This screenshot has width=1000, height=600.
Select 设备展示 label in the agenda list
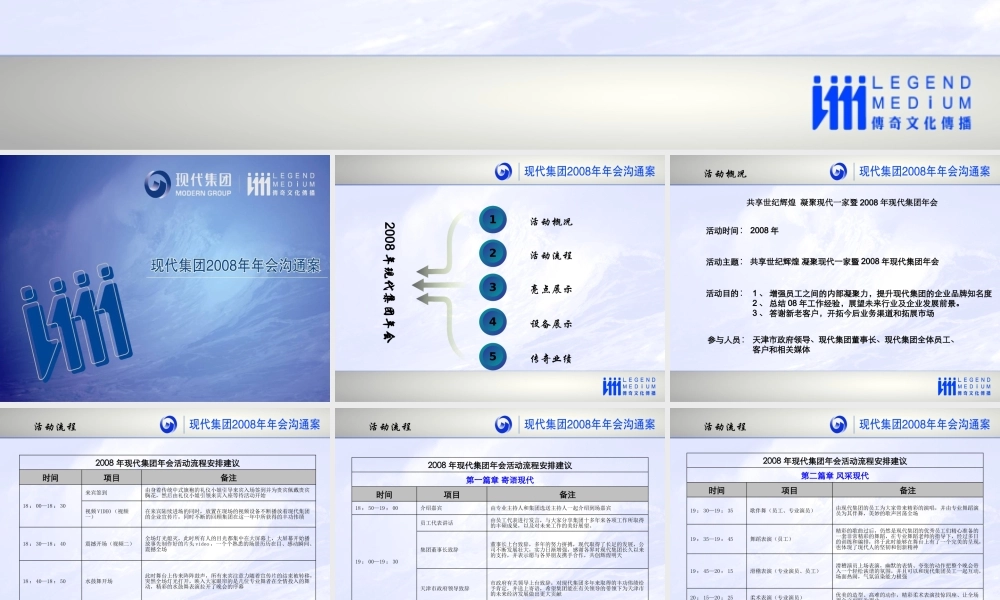coord(551,323)
